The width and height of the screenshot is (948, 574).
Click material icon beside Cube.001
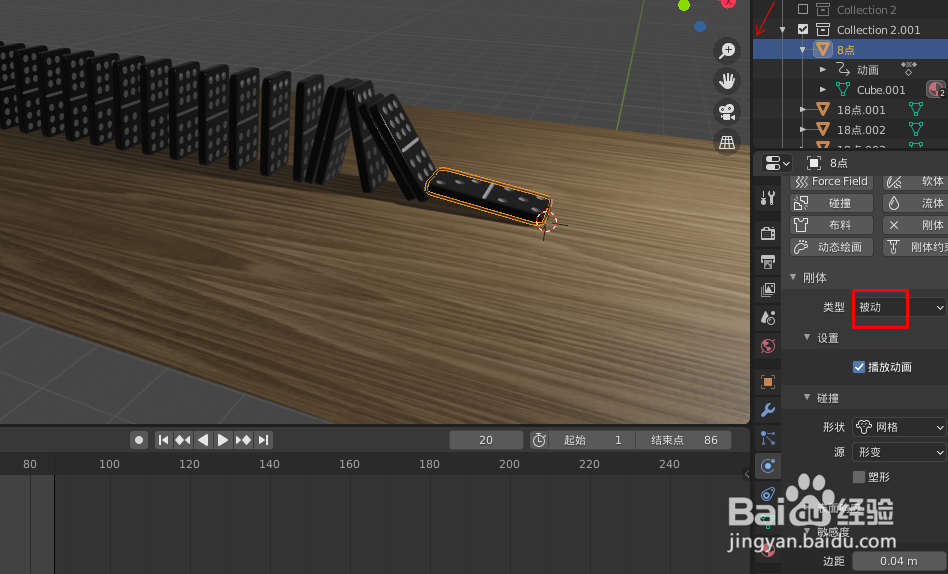point(936,90)
